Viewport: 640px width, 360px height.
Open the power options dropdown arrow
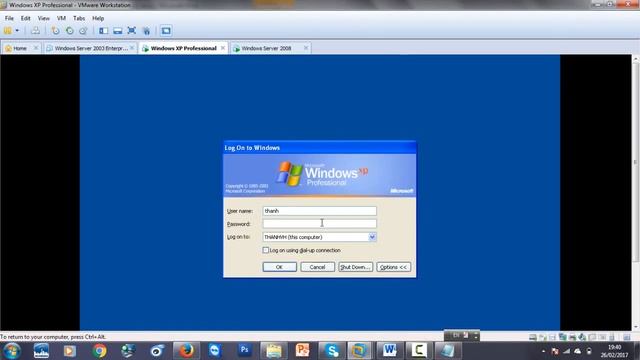tap(17, 31)
